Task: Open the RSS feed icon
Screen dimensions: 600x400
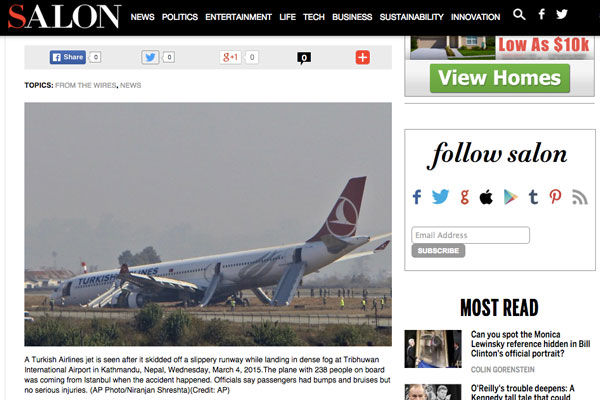Action: click(580, 197)
